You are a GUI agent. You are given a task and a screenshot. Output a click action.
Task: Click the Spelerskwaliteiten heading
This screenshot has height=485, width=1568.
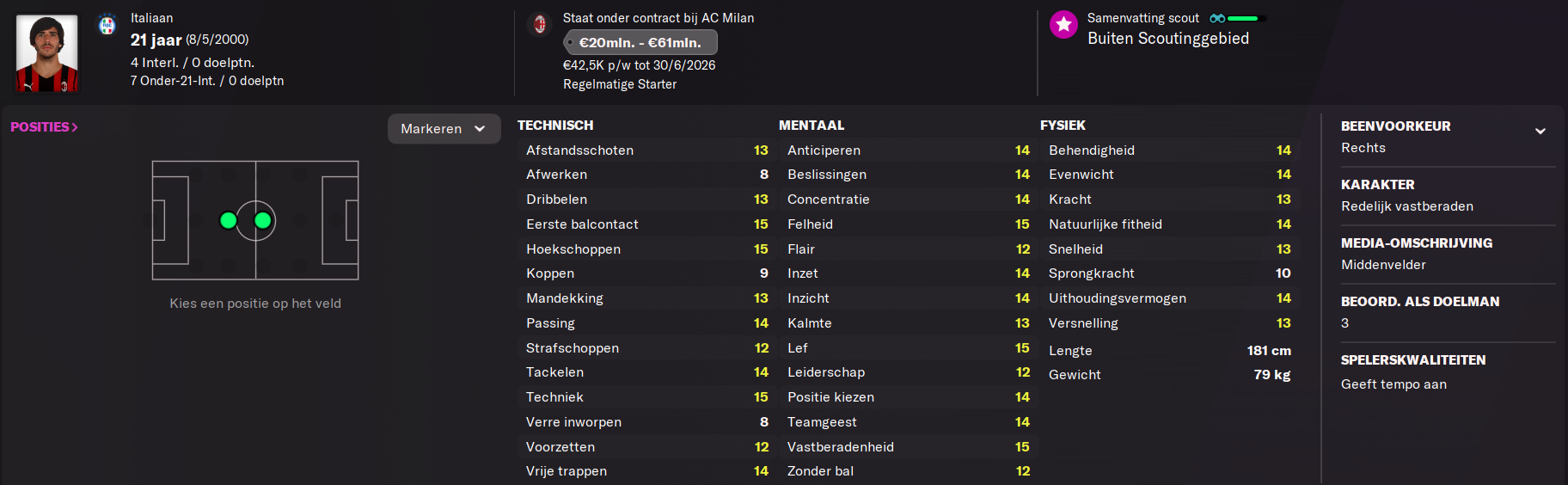tap(1413, 359)
